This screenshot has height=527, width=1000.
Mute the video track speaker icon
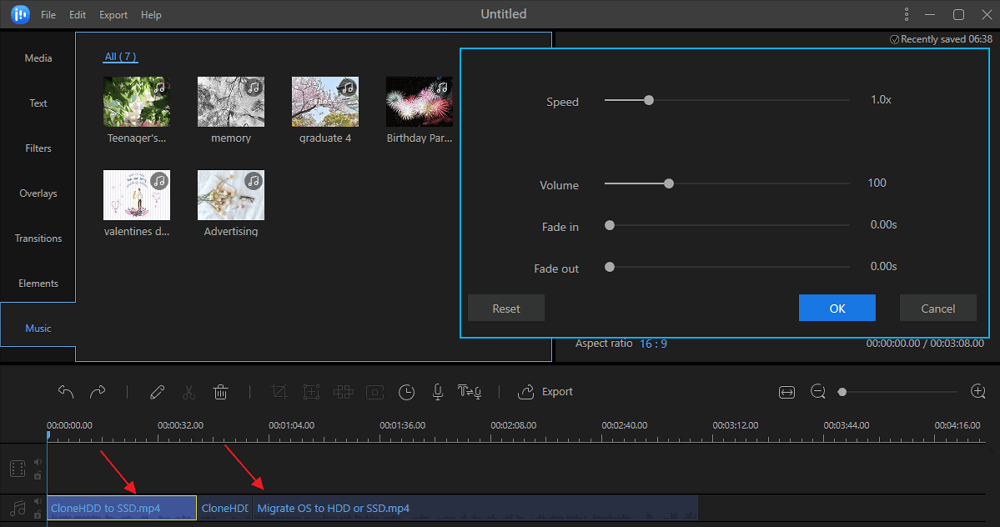coord(38,462)
